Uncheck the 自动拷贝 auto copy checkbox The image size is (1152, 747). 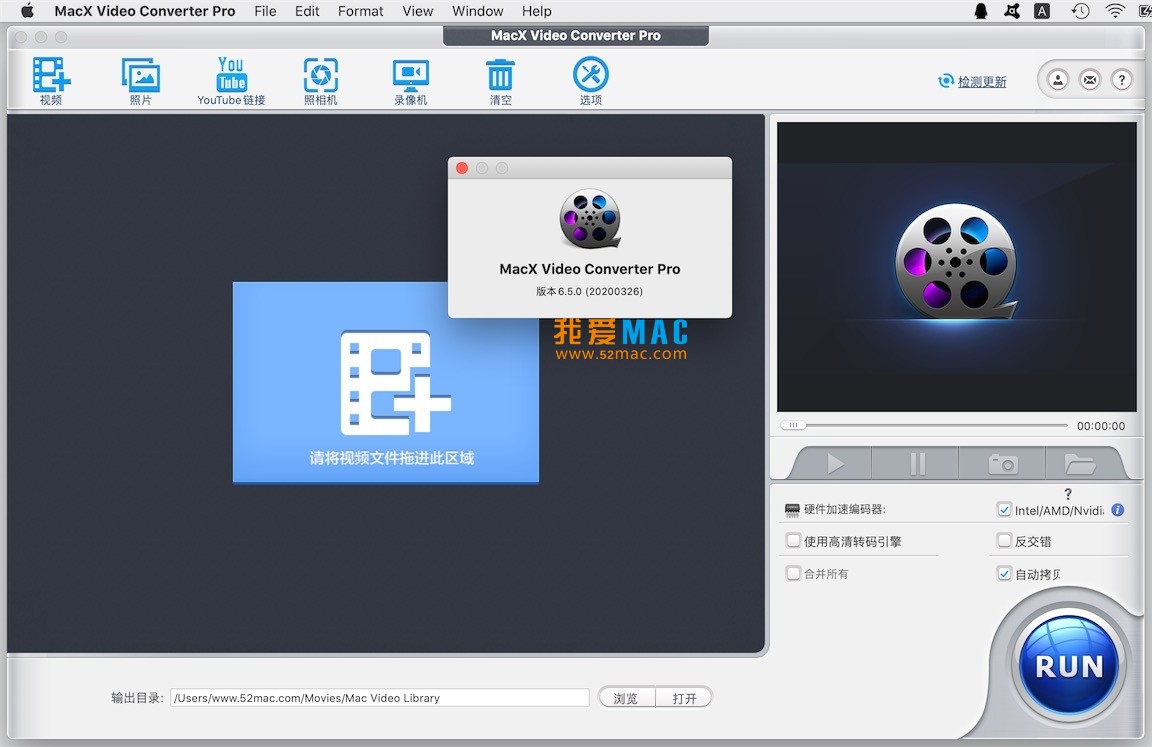coord(1004,573)
